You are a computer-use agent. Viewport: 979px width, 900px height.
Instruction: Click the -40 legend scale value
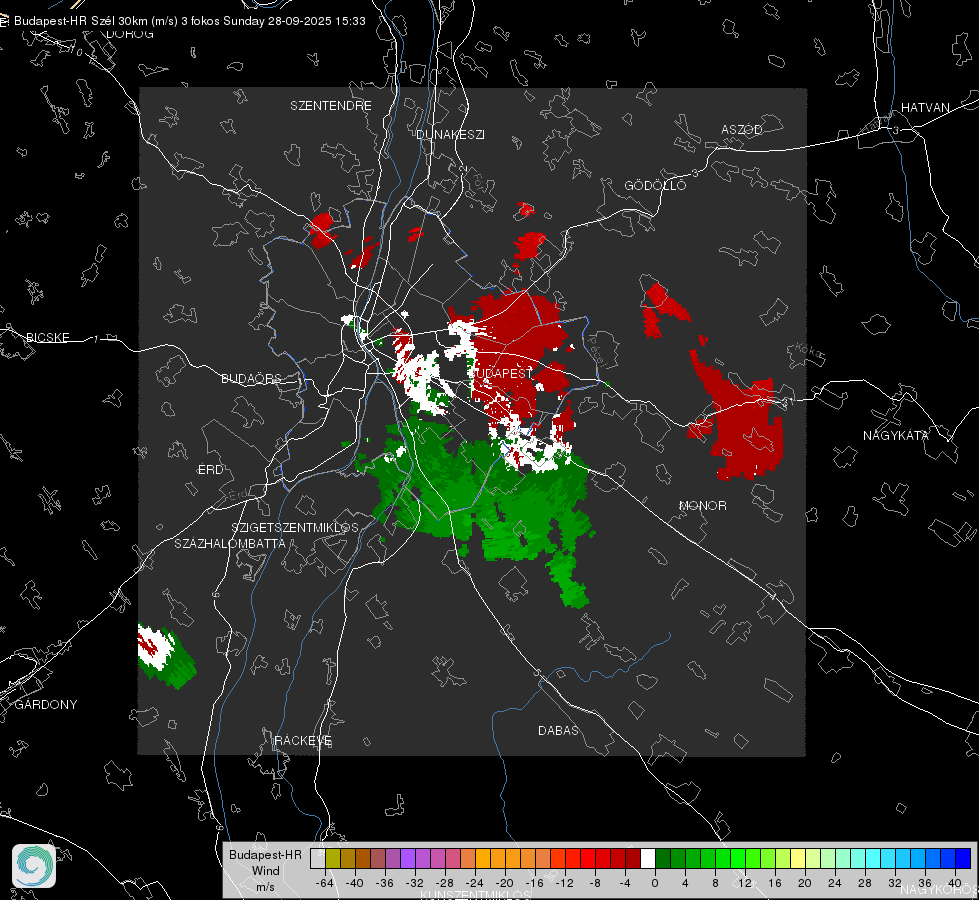coord(355,883)
